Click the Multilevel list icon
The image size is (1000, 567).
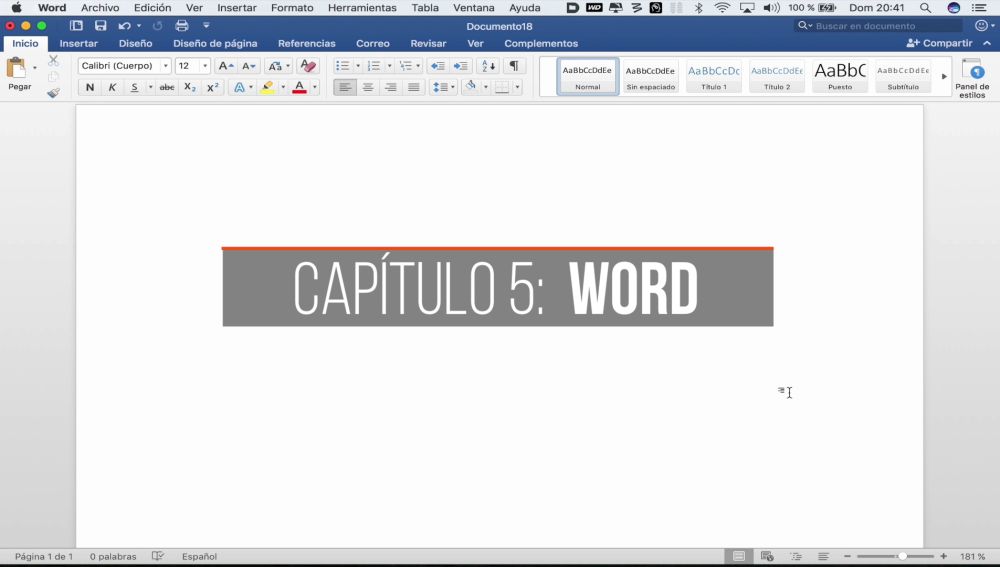405,66
